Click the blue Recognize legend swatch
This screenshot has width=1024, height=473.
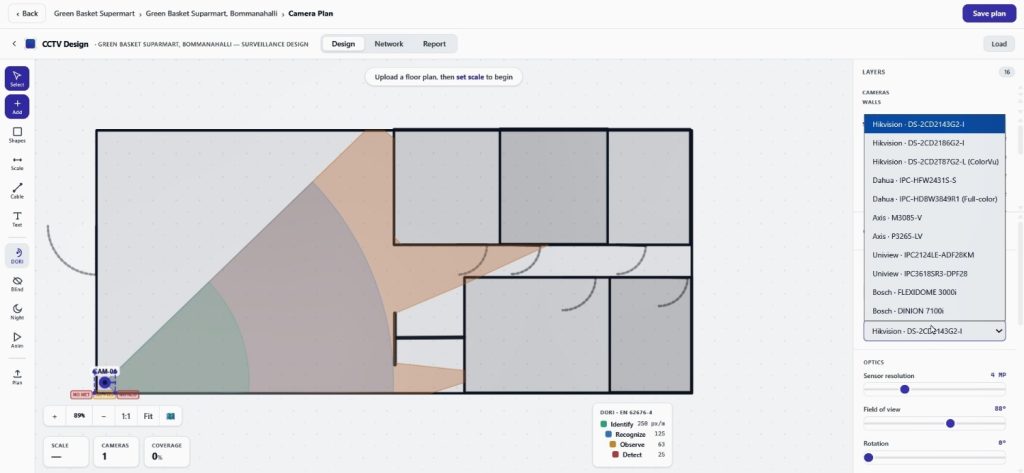(x=609, y=434)
